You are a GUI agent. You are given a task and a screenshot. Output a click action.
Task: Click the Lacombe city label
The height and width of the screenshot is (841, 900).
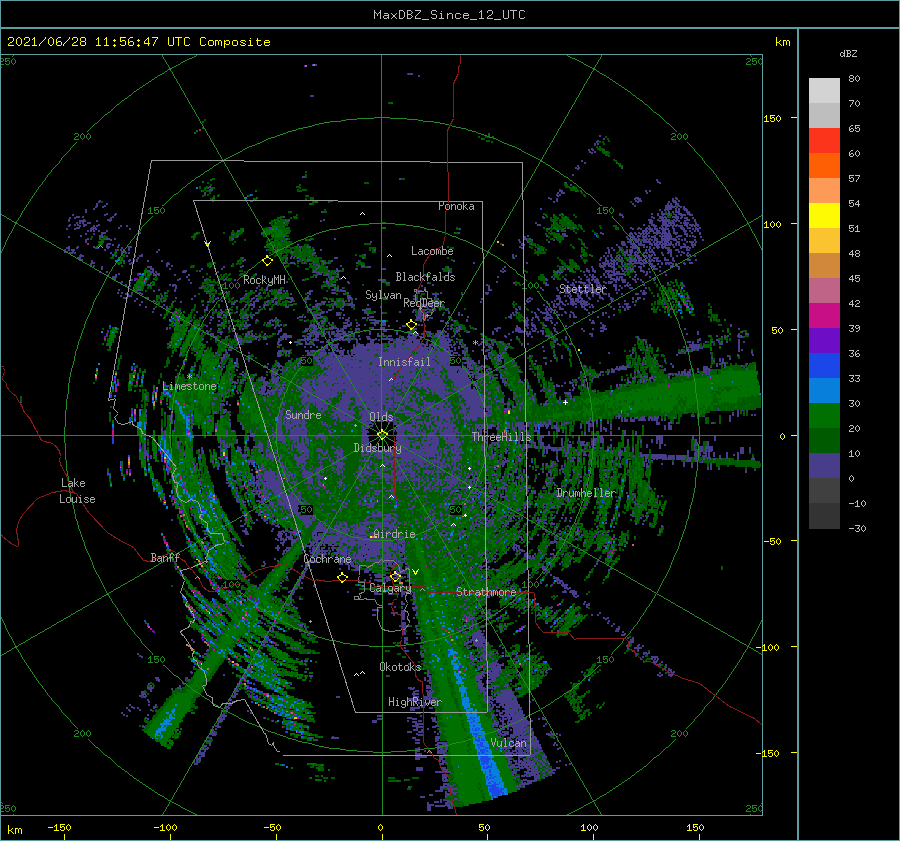(432, 251)
